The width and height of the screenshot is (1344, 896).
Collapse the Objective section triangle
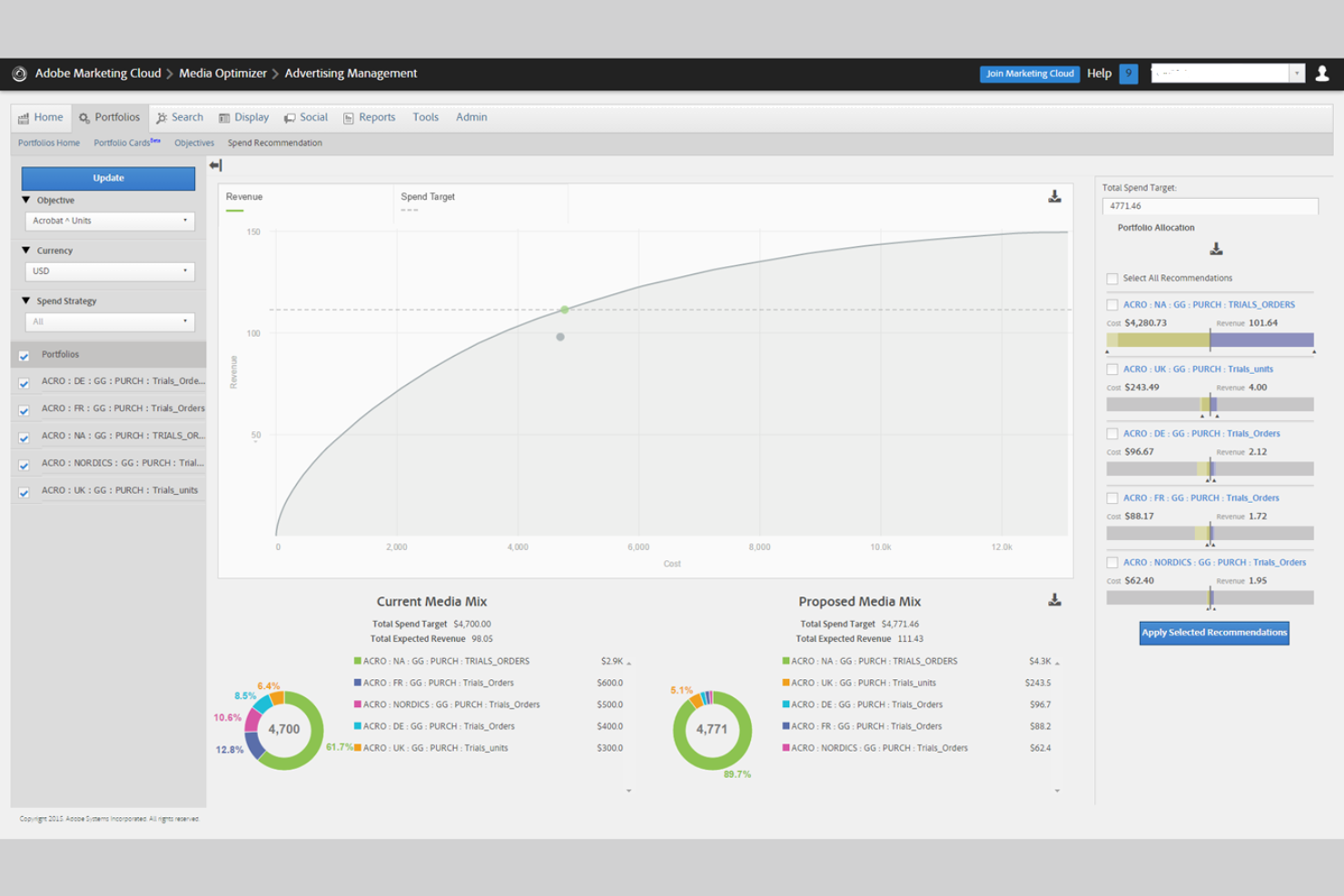point(25,200)
